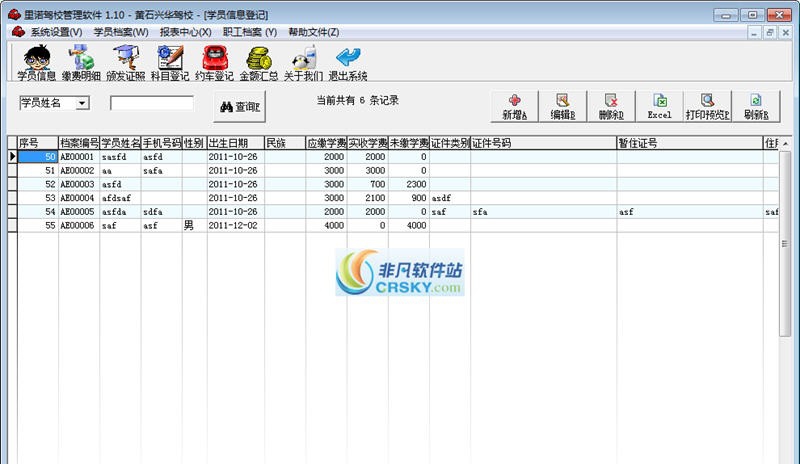Click the search text input box
Viewport: 800px width, 464px height.
point(152,103)
